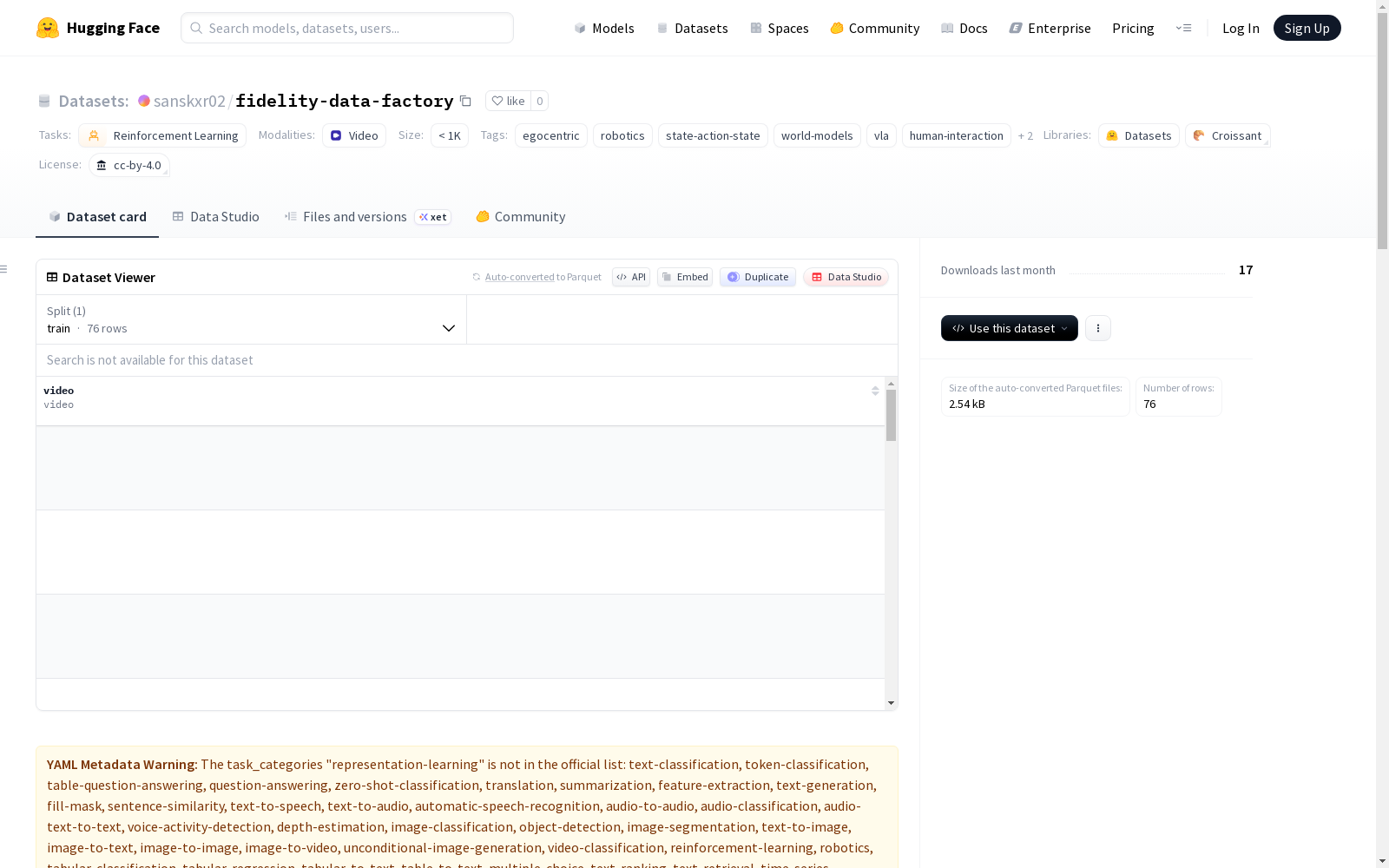
Task: Open Enterprise in the navigation
Action: tap(1050, 28)
